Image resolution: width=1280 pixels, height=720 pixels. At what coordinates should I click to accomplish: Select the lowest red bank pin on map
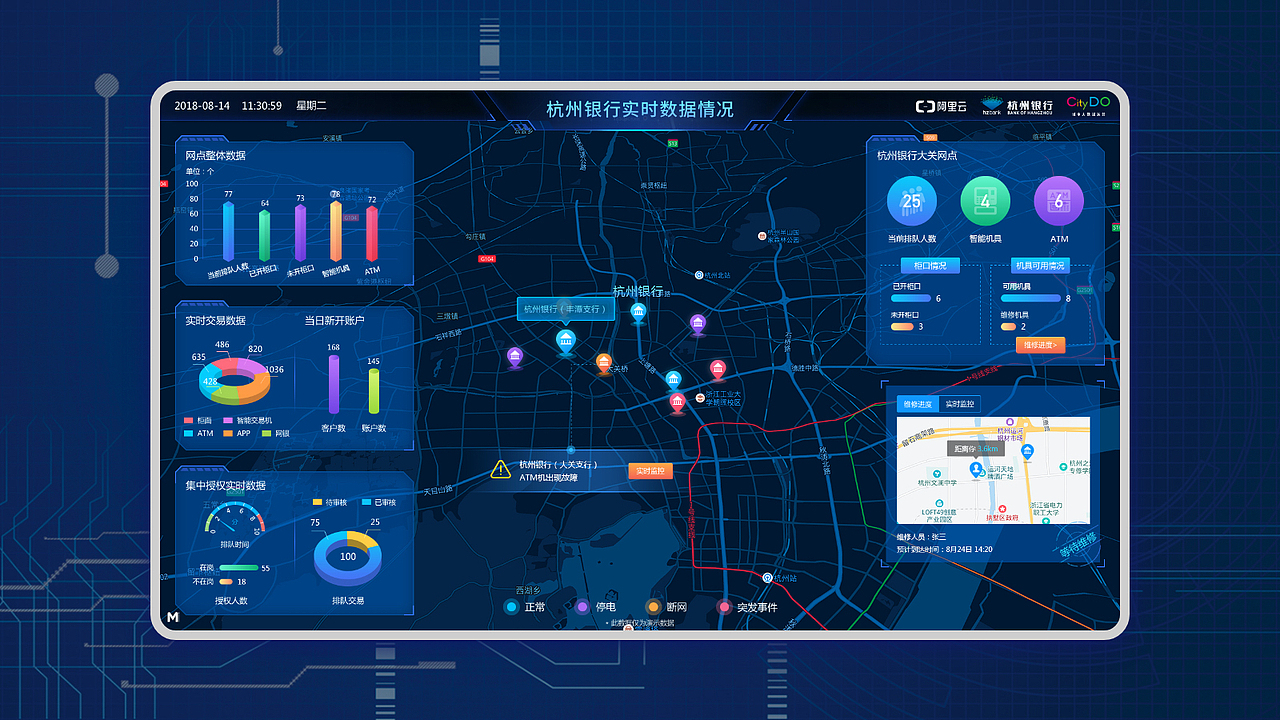(x=678, y=404)
